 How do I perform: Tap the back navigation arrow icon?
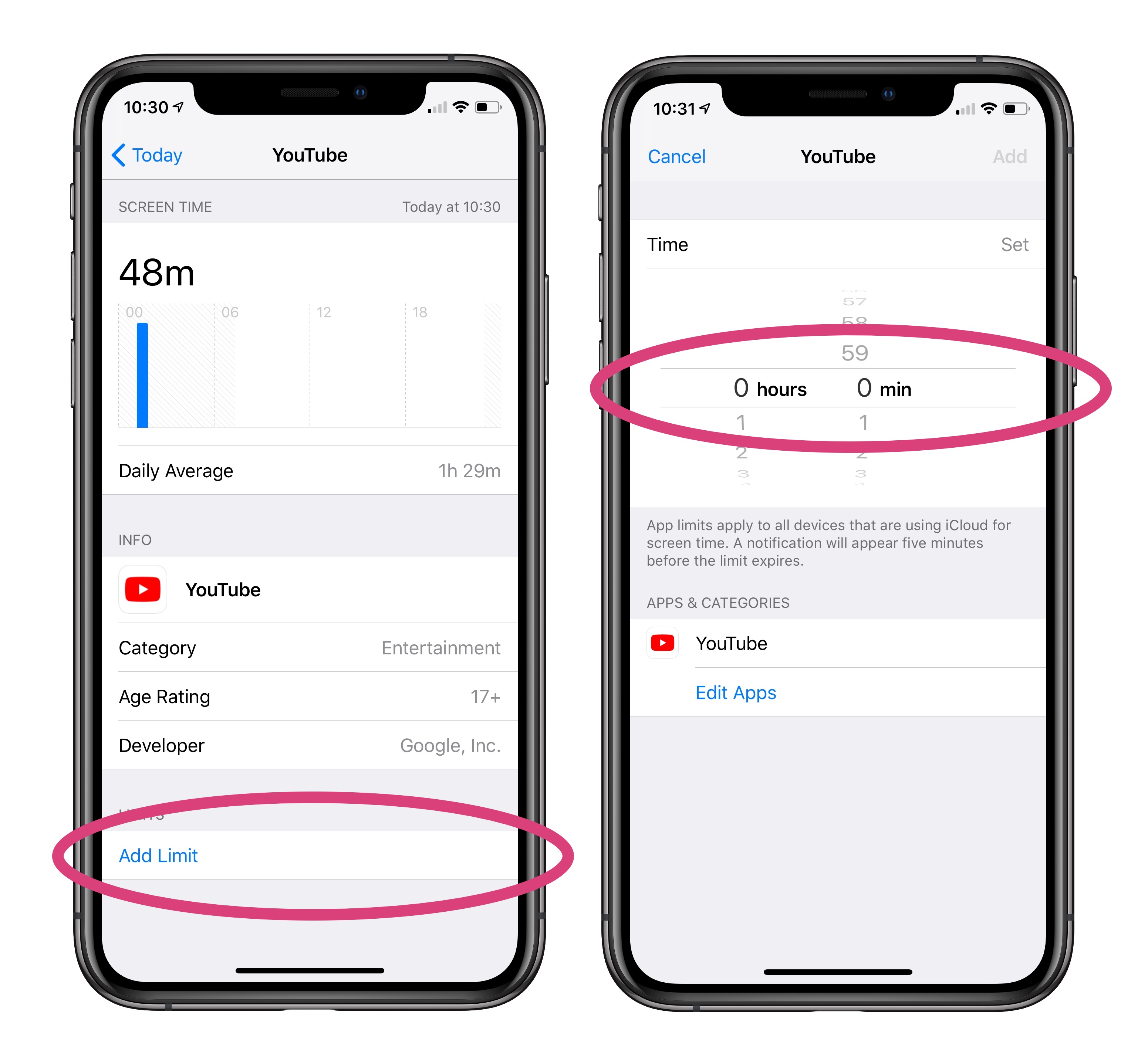[x=100, y=157]
